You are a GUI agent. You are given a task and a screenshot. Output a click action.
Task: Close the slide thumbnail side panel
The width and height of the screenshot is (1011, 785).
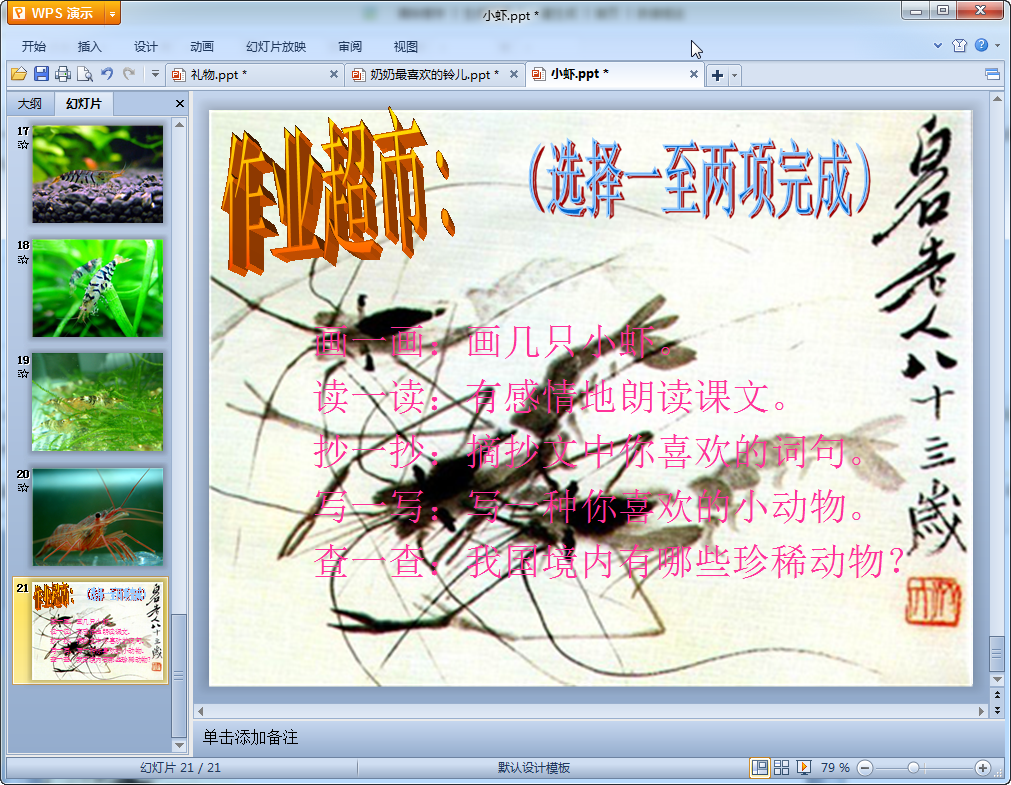[180, 103]
